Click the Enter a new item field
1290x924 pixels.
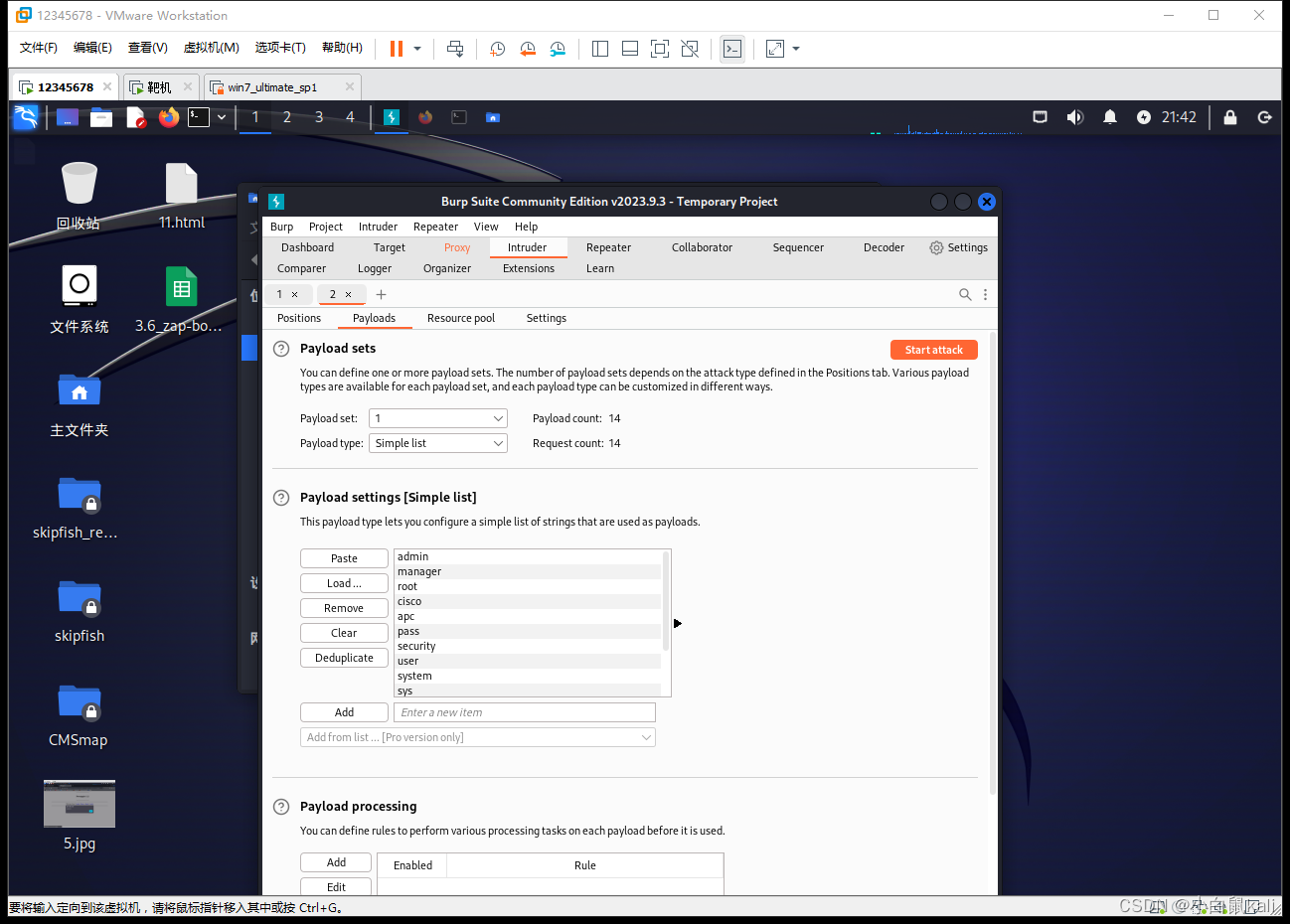(525, 712)
